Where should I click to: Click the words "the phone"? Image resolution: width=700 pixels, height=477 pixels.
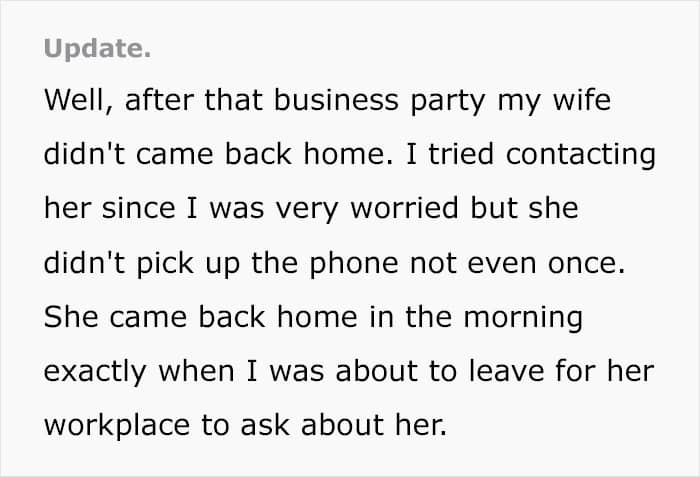[x=325, y=264]
